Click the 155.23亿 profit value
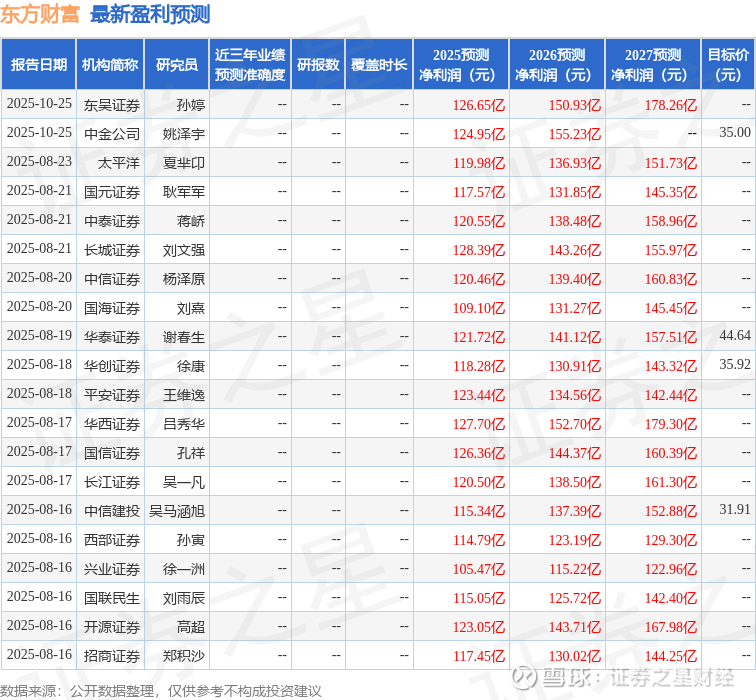The image size is (756, 700). (x=575, y=134)
